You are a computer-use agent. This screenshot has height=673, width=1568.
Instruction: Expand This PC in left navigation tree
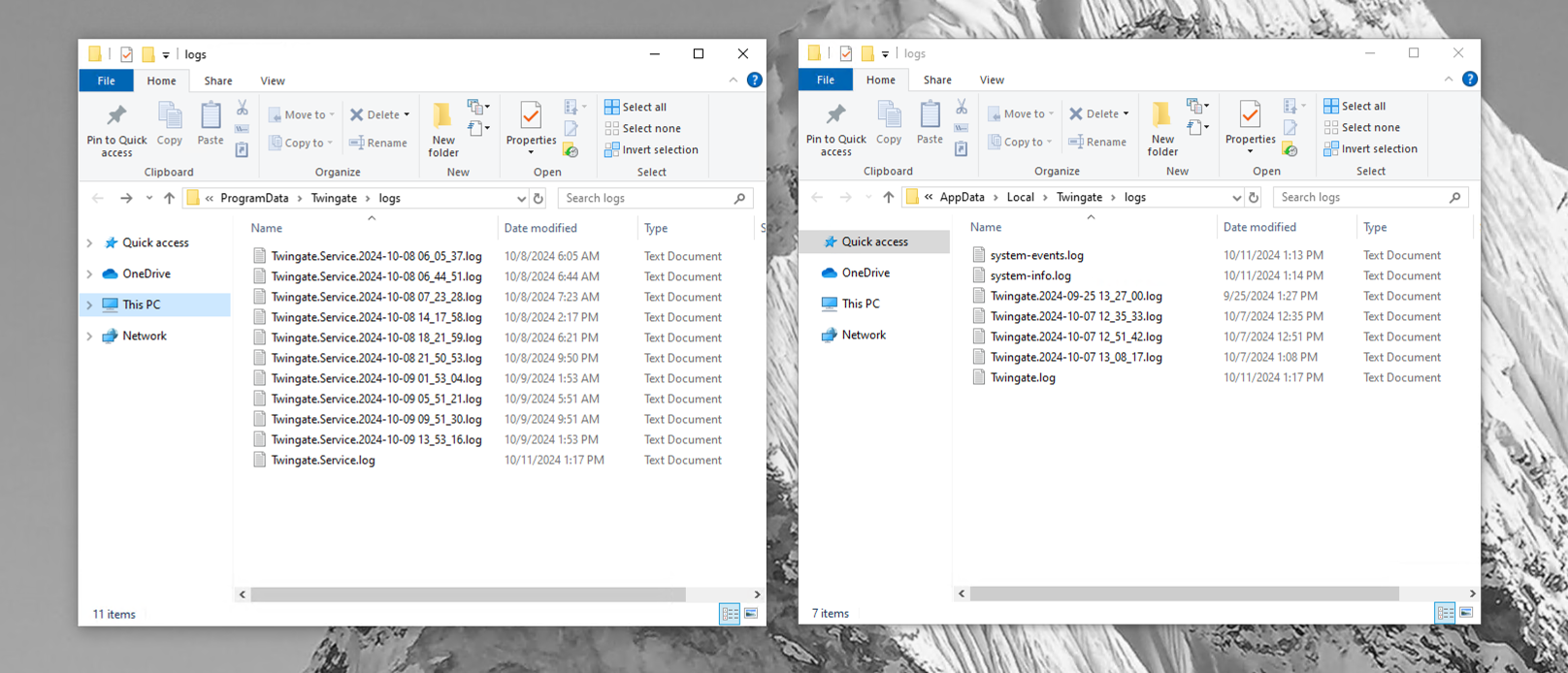click(x=89, y=305)
